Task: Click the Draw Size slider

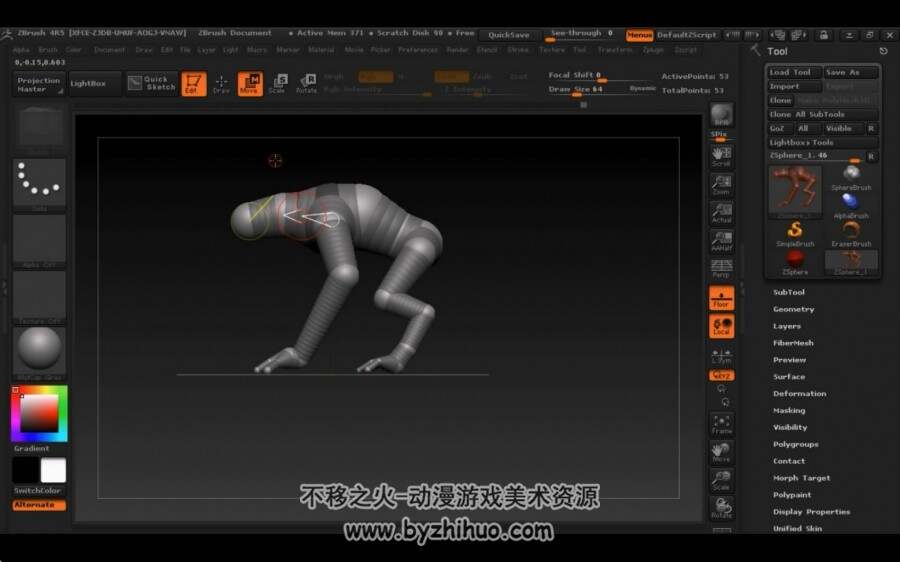Action: tap(586, 90)
